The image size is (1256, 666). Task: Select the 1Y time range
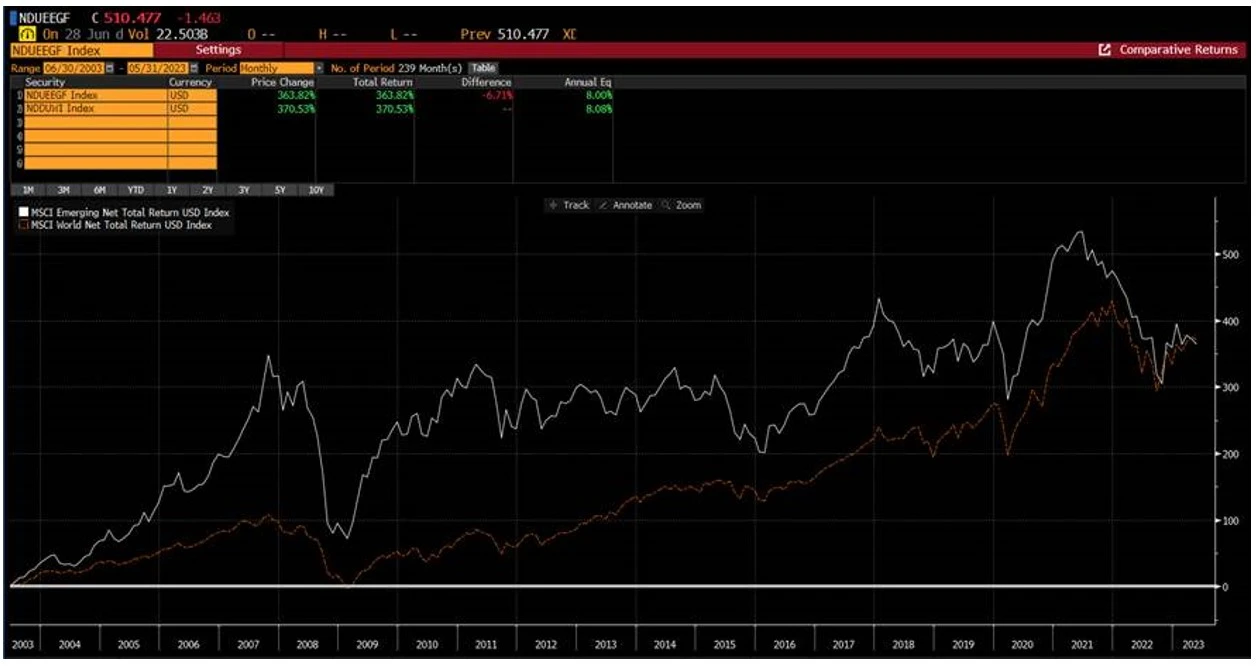171,189
